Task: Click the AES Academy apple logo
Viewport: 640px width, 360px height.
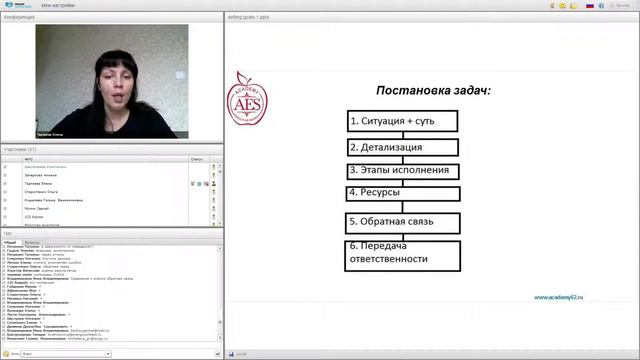Action: pos(247,98)
